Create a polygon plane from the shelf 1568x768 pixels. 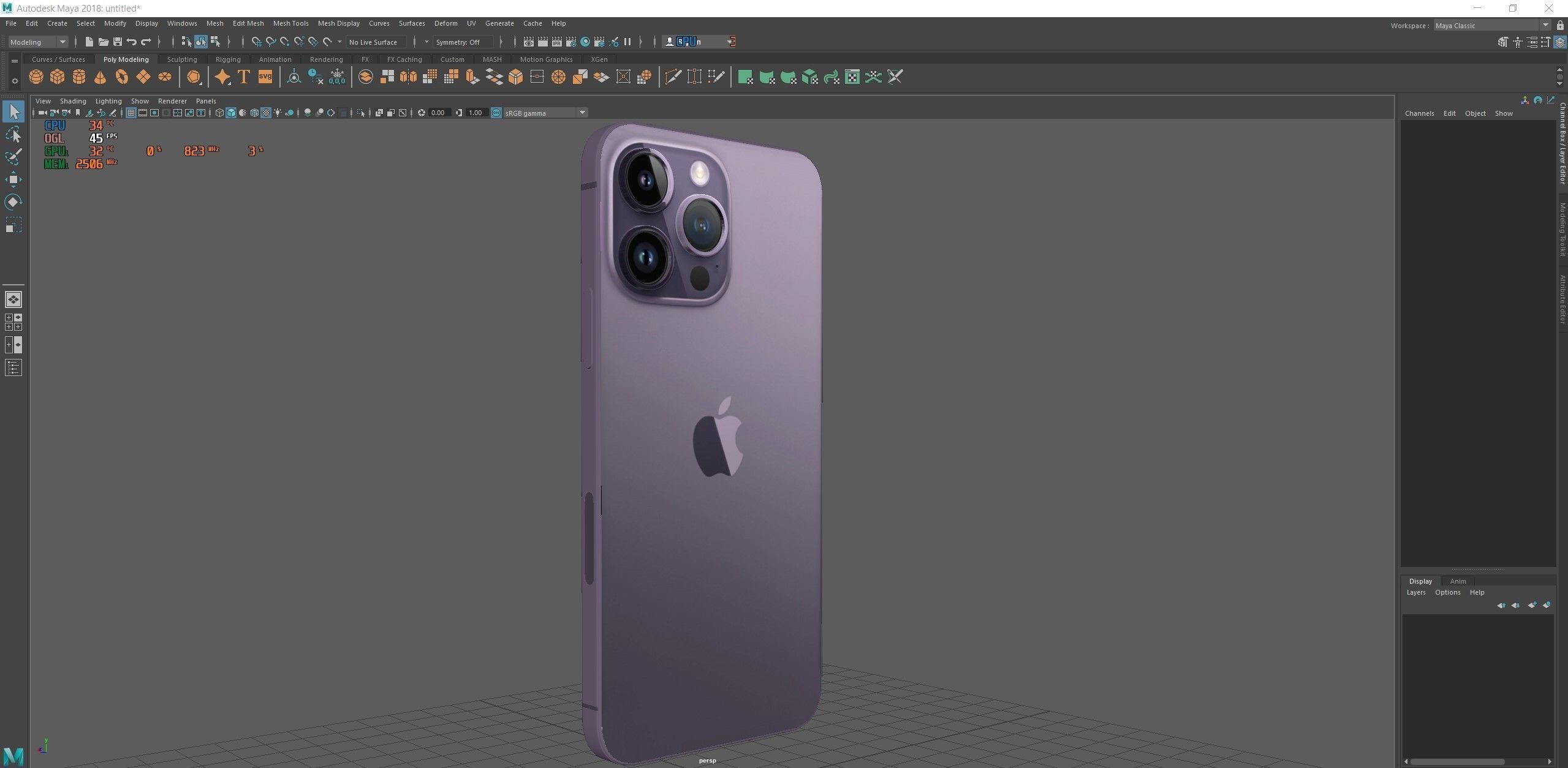point(143,77)
